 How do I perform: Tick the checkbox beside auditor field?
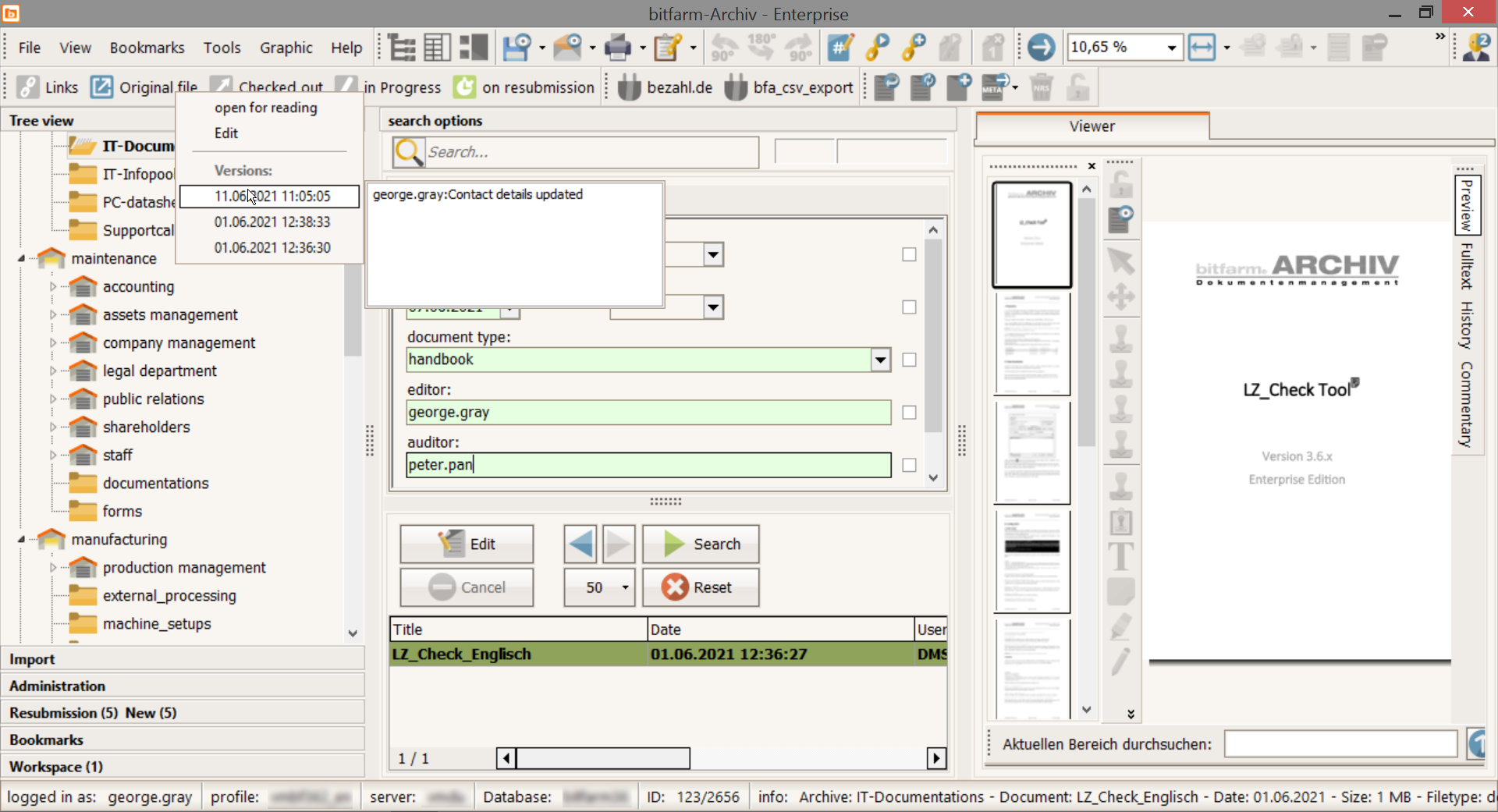(x=909, y=465)
